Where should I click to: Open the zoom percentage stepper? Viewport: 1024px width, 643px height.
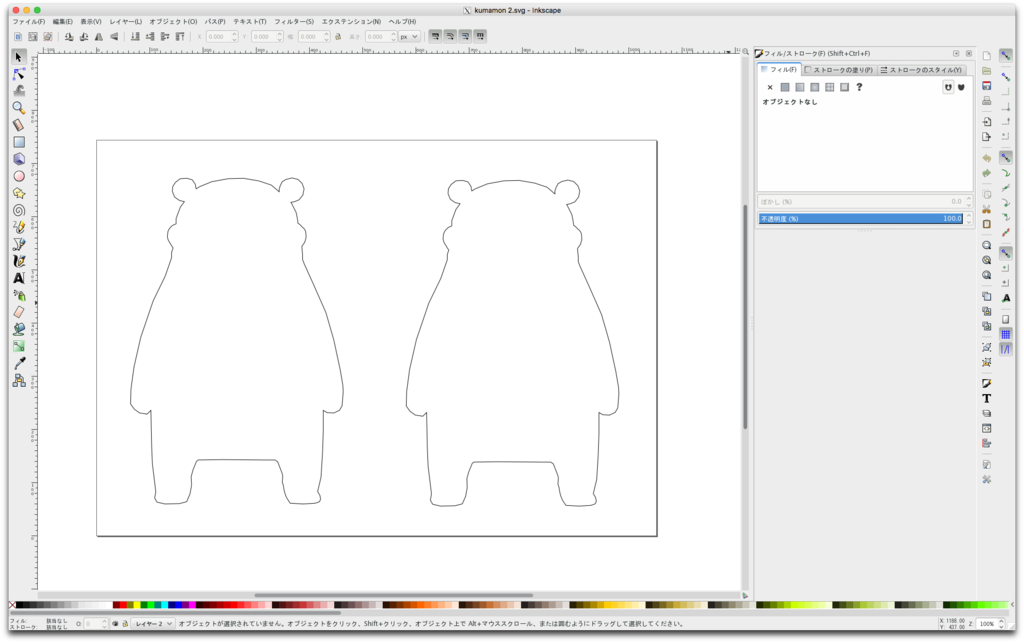click(x=1000, y=623)
